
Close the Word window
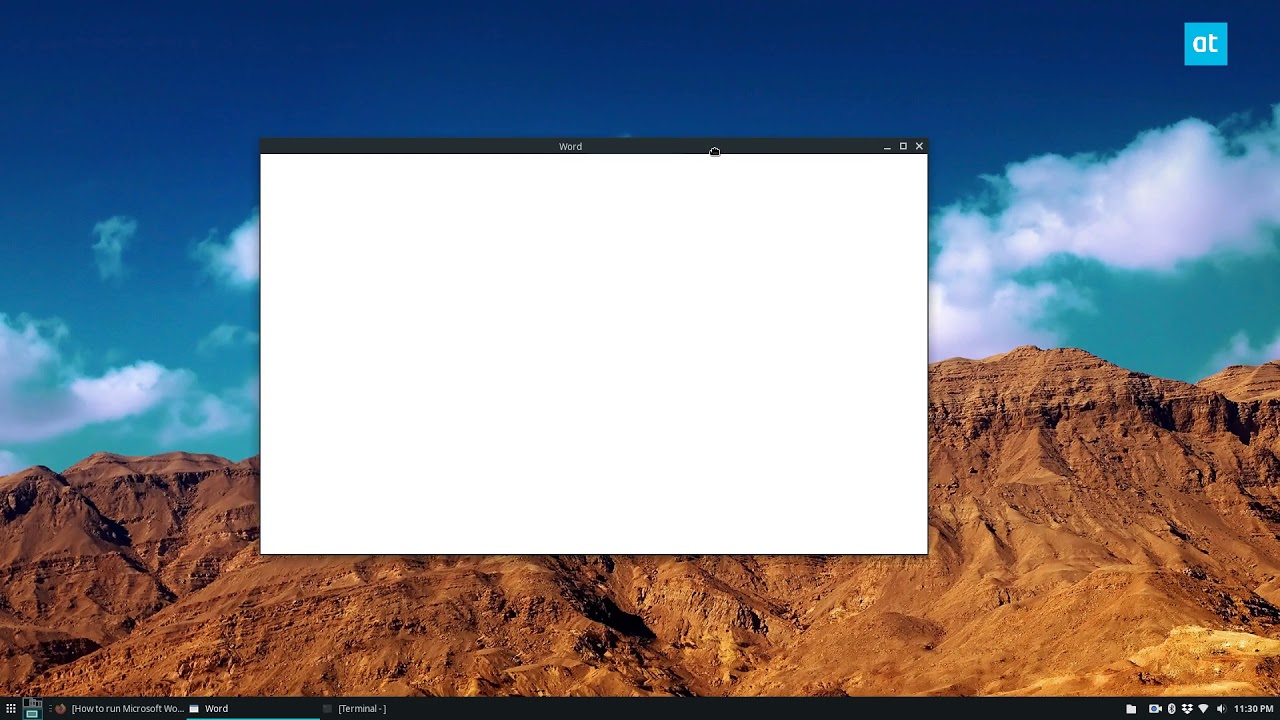point(919,146)
